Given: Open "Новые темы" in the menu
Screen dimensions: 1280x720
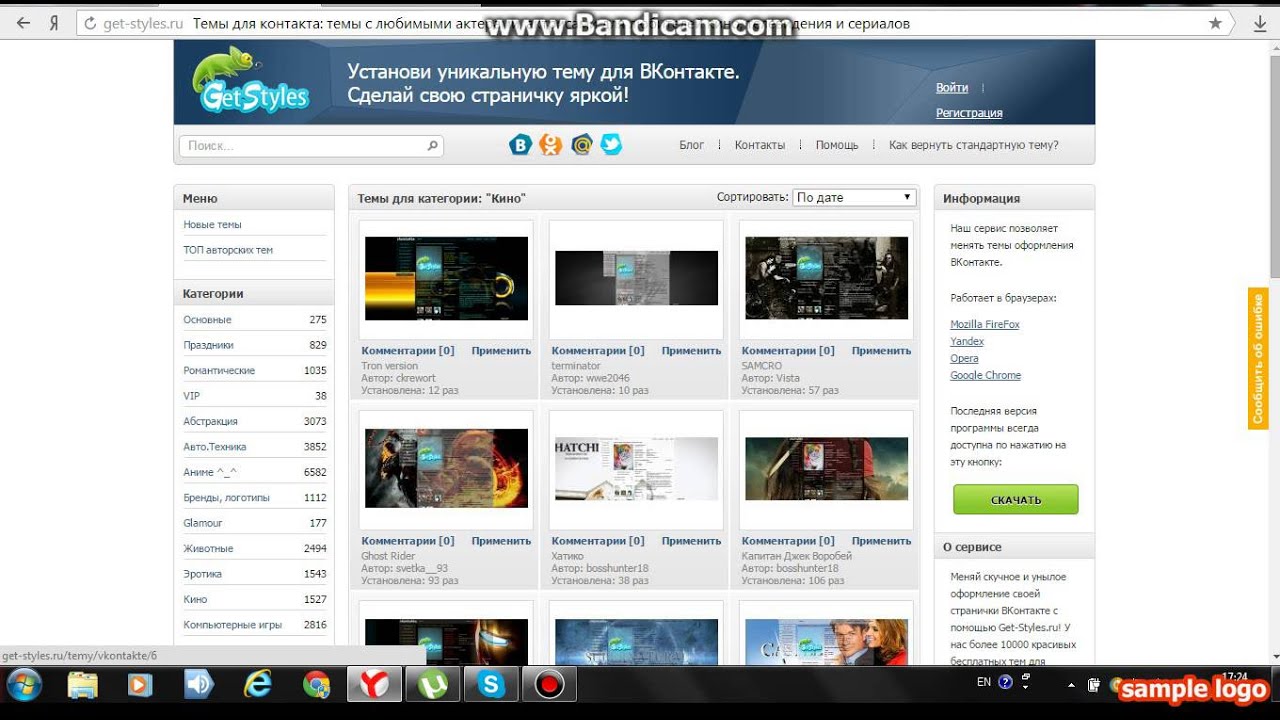Looking at the screenshot, I should pyautogui.click(x=212, y=225).
